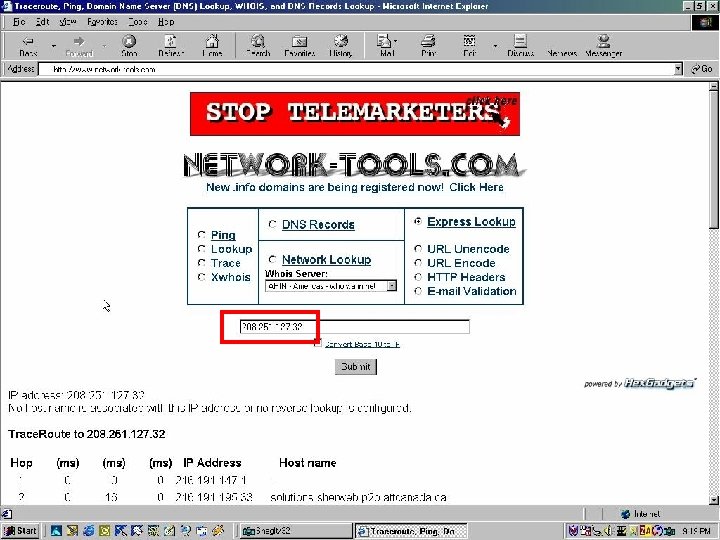Stop page loading with the Stop button
This screenshot has width=720, height=540.
click(x=129, y=46)
